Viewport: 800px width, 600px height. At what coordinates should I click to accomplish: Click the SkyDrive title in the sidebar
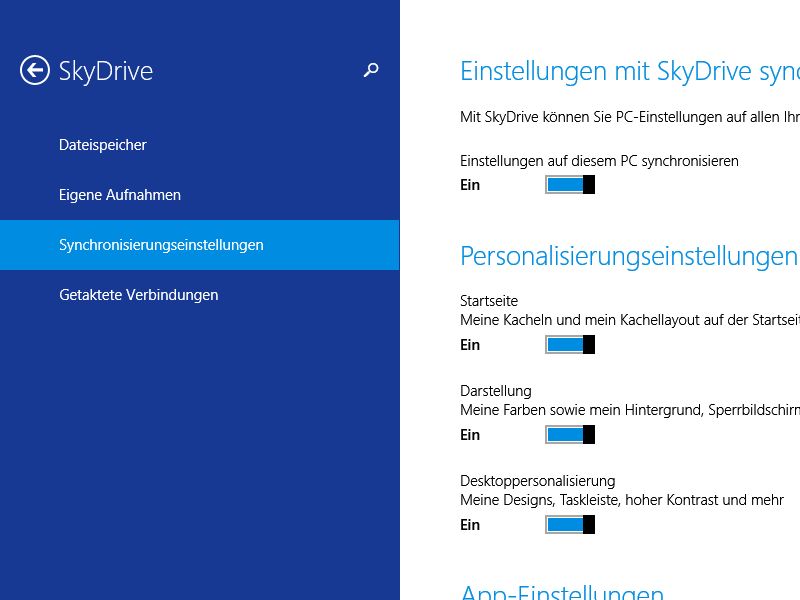coord(106,71)
